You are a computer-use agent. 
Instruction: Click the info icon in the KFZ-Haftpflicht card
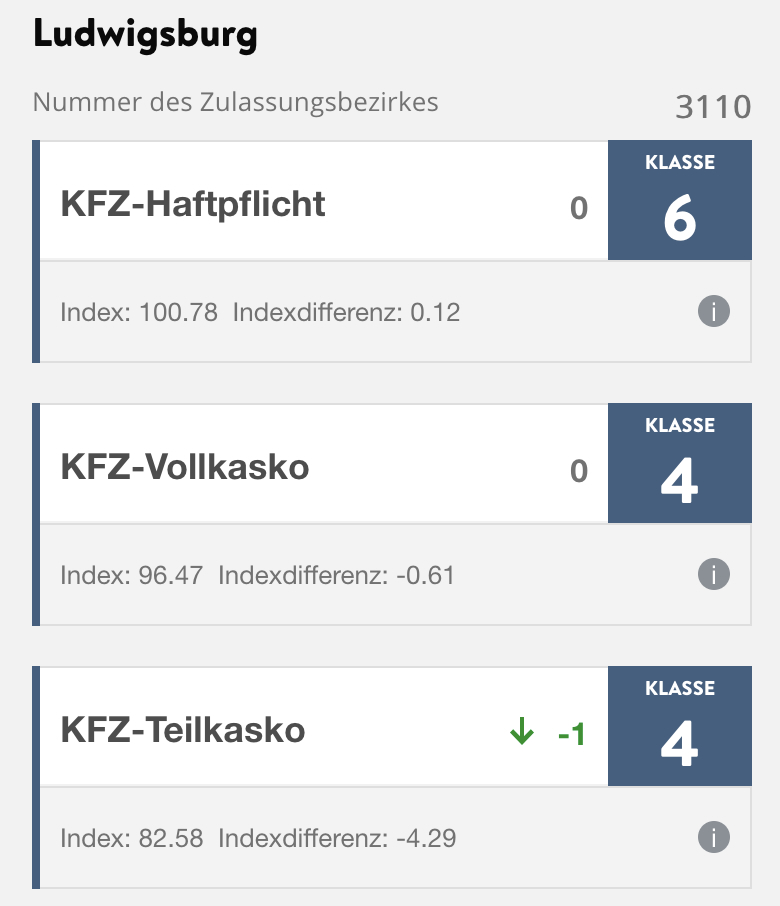pyautogui.click(x=713, y=312)
